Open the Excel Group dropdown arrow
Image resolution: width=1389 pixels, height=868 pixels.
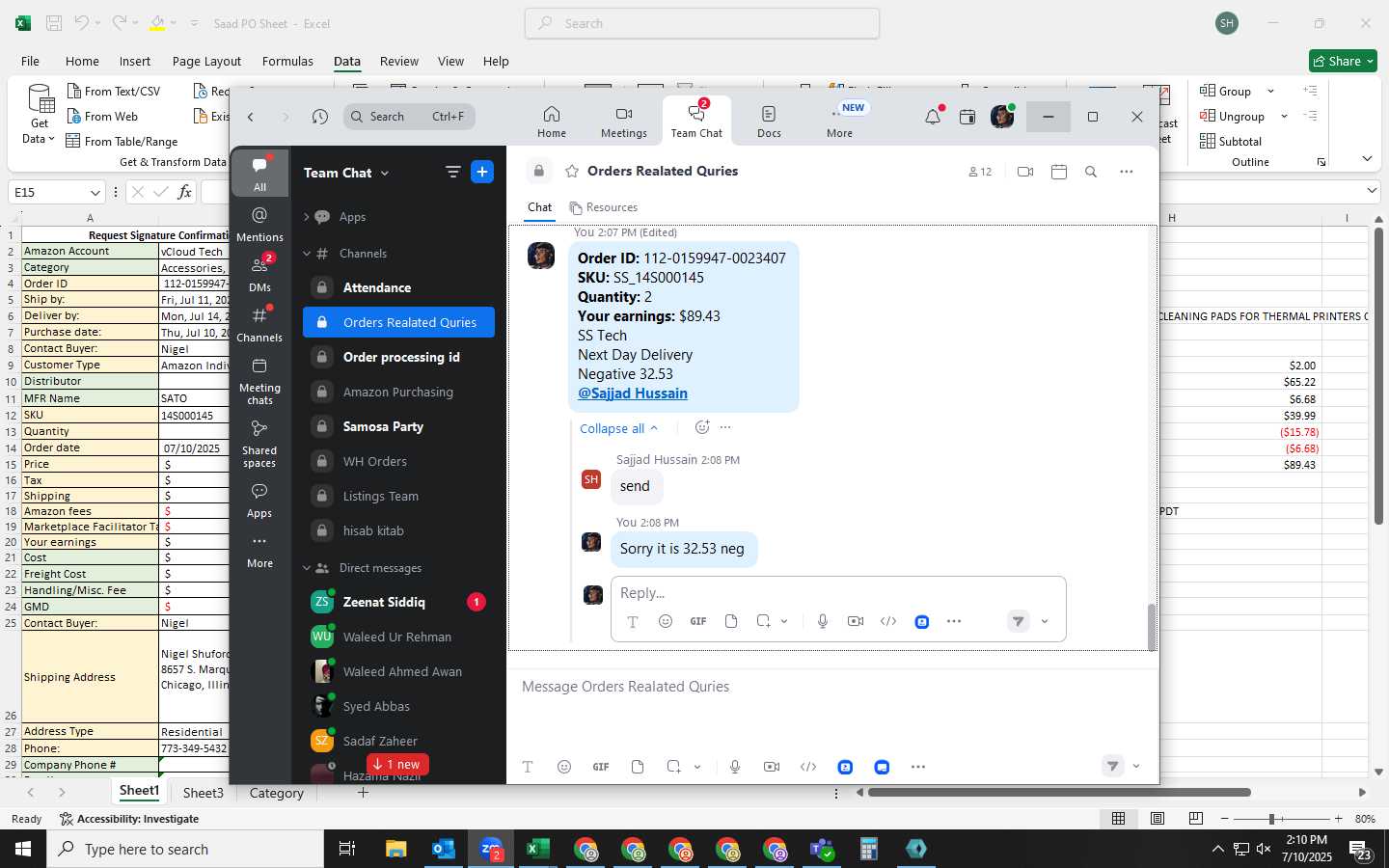click(x=1270, y=91)
